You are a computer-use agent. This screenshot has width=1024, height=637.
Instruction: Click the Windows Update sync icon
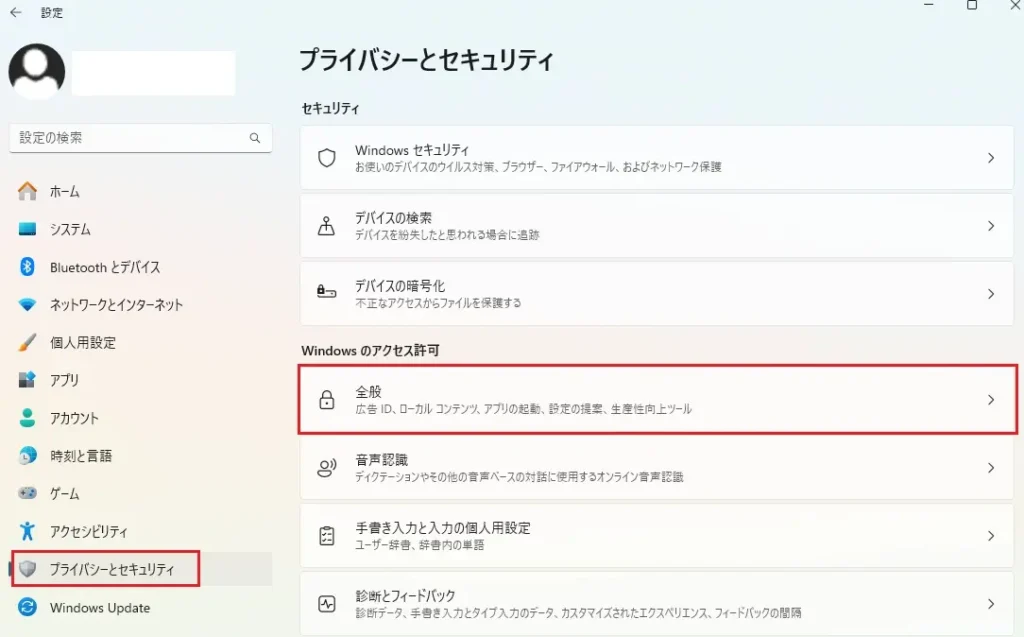[x=27, y=607]
